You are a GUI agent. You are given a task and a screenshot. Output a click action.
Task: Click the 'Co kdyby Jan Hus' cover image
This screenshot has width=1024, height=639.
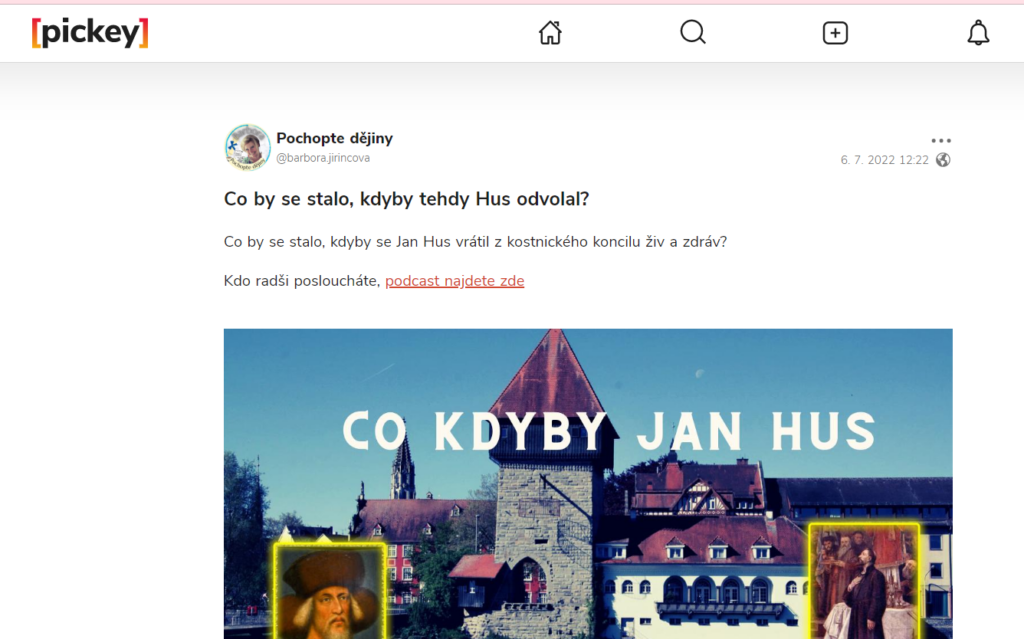pyautogui.click(x=588, y=483)
